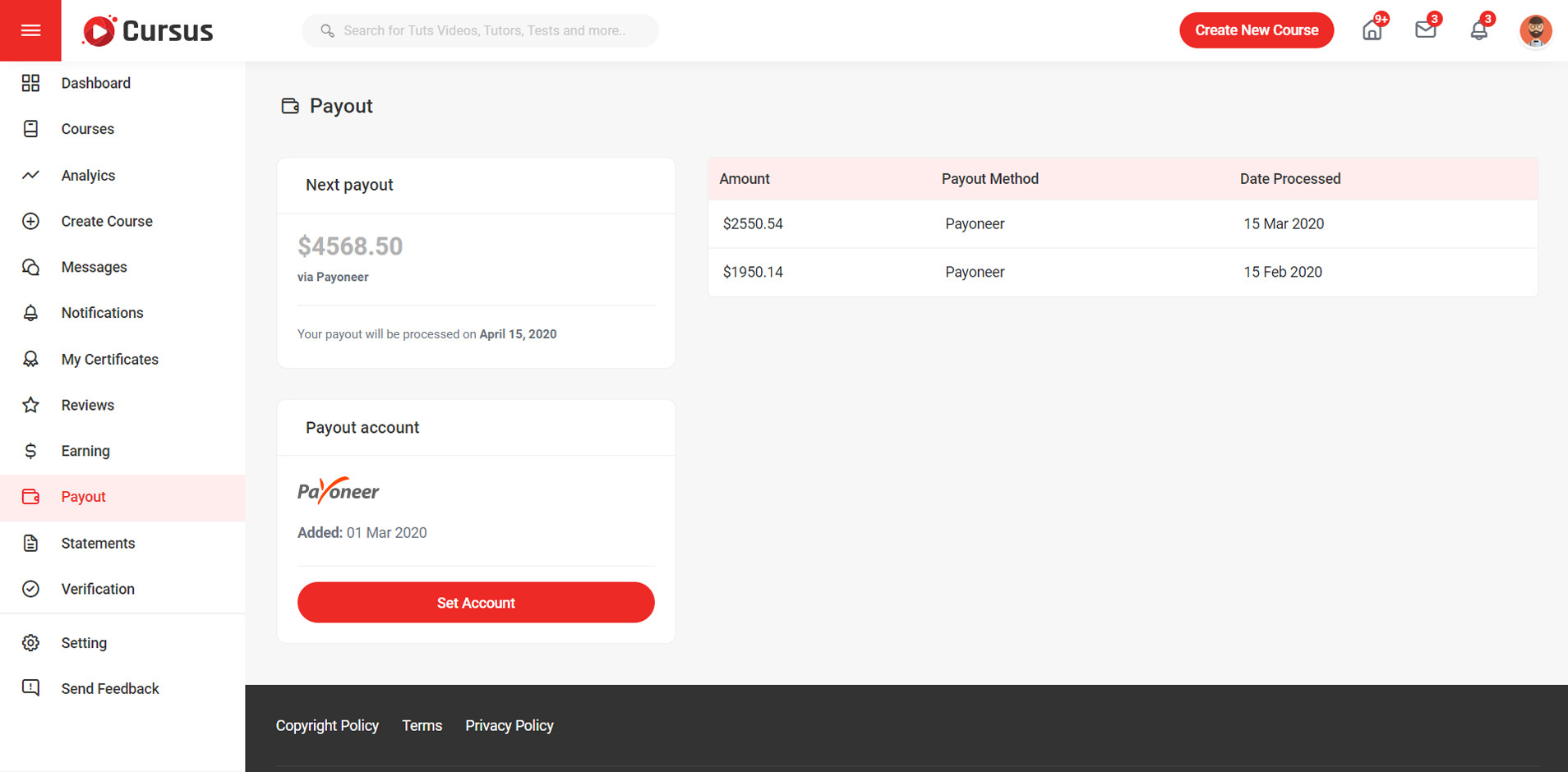Go to Analytics in the sidebar

click(x=88, y=176)
